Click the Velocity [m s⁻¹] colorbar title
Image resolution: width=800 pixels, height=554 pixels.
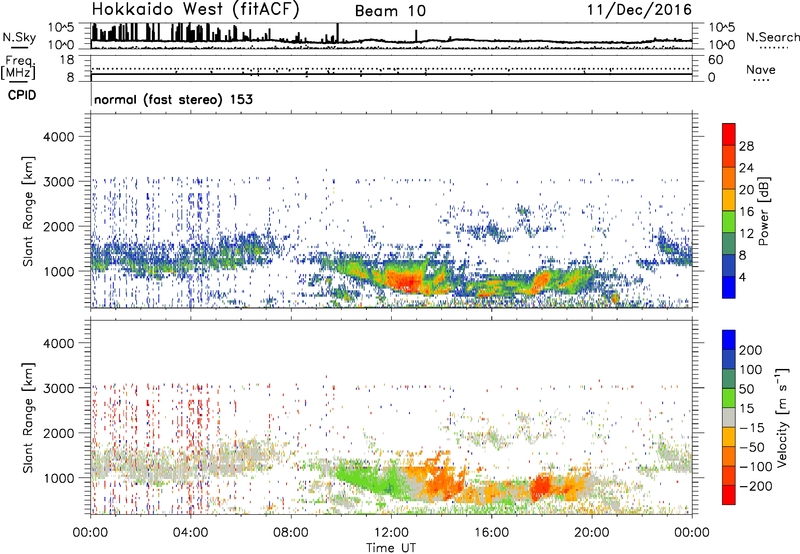[782, 417]
